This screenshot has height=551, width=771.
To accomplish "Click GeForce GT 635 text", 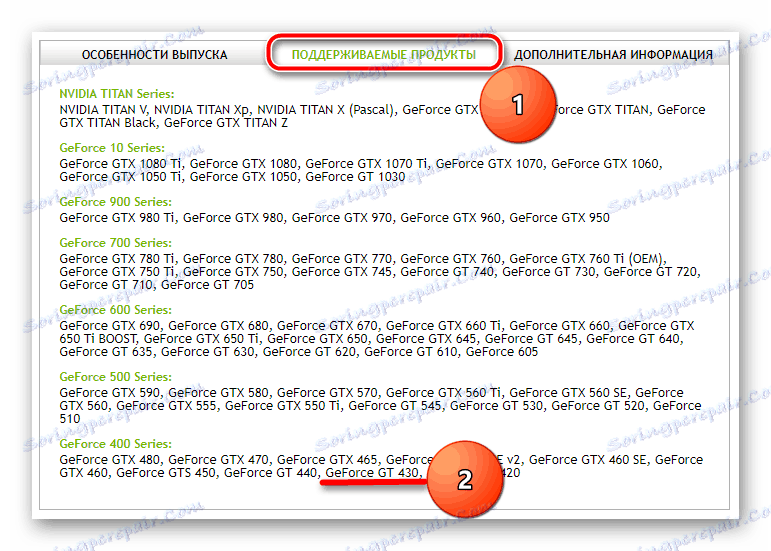I will pos(105,352).
